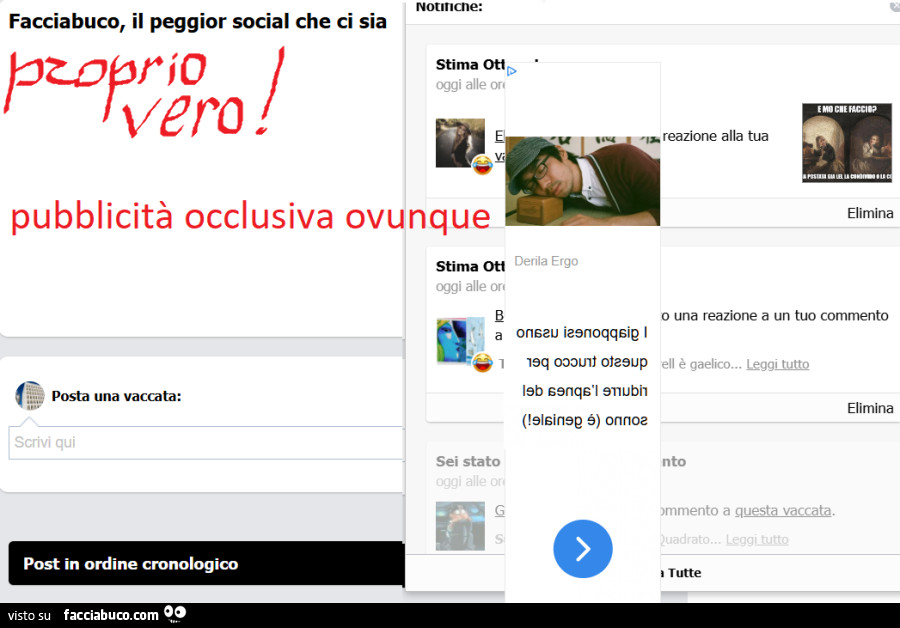Delete the first notification with Elimina

pos(870,213)
